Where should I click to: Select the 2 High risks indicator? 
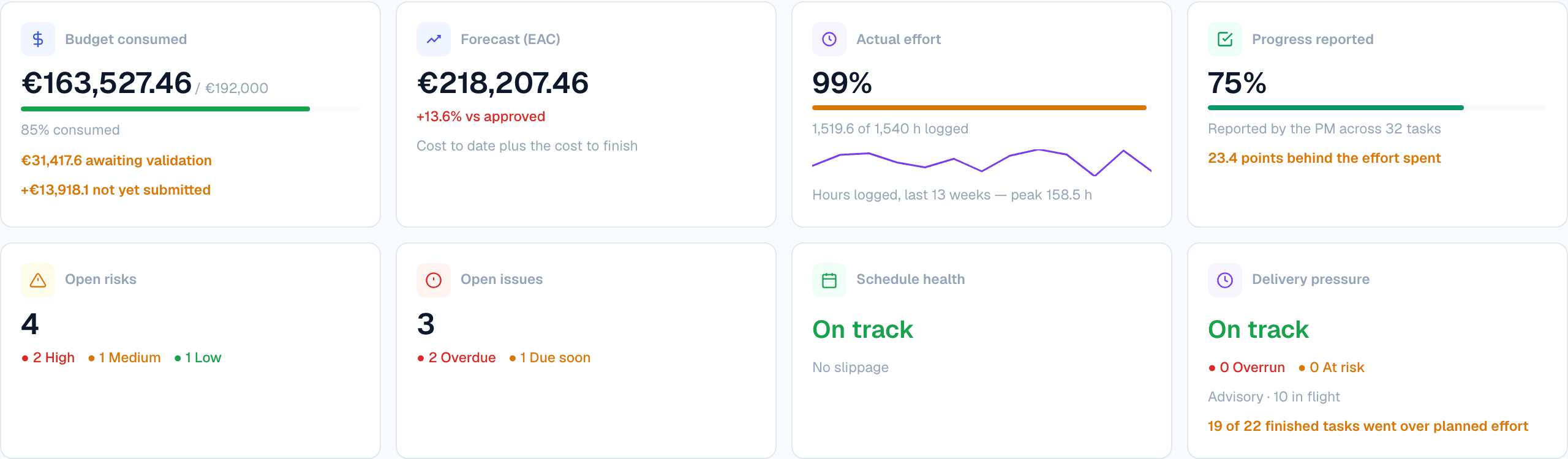click(x=48, y=357)
